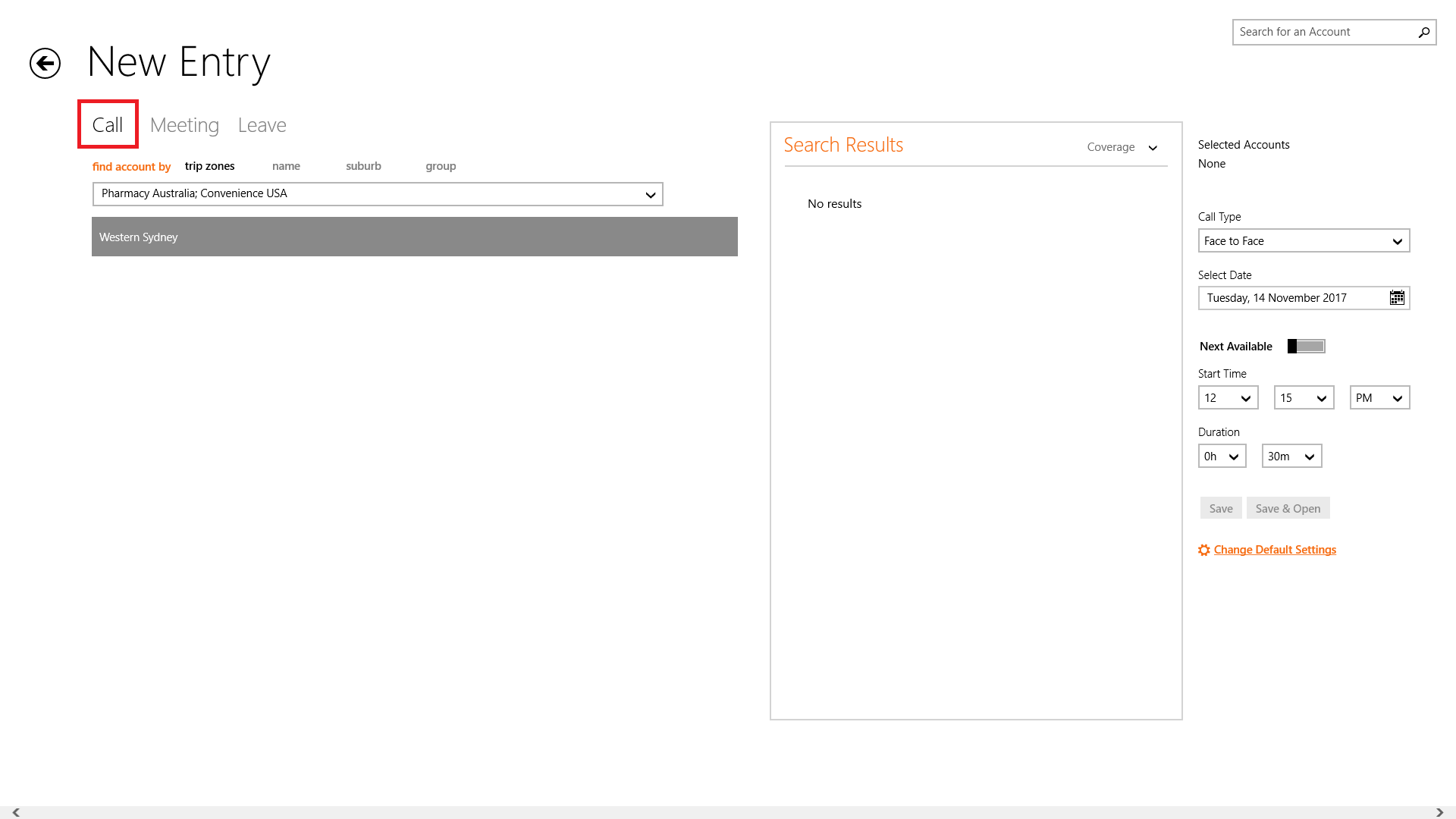Switch to the Leave tab

262,125
